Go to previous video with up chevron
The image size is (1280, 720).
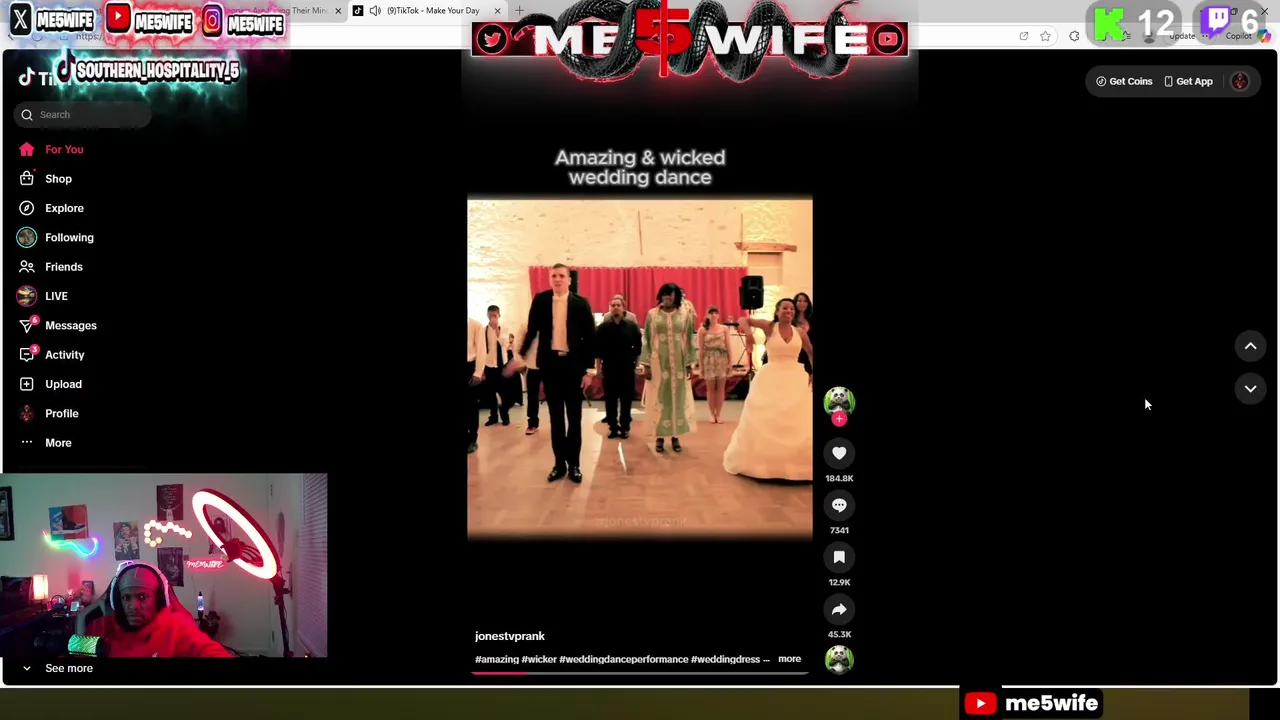[x=1250, y=346]
